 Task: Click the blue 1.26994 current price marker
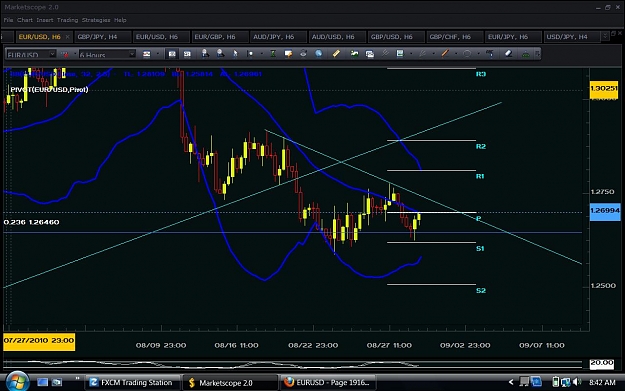pos(605,211)
